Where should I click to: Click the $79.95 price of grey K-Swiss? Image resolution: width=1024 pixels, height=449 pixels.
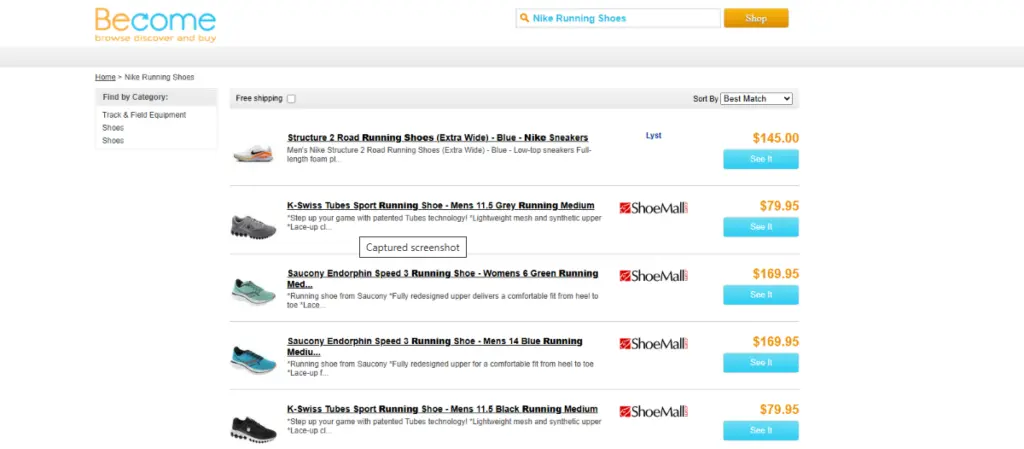pos(779,206)
